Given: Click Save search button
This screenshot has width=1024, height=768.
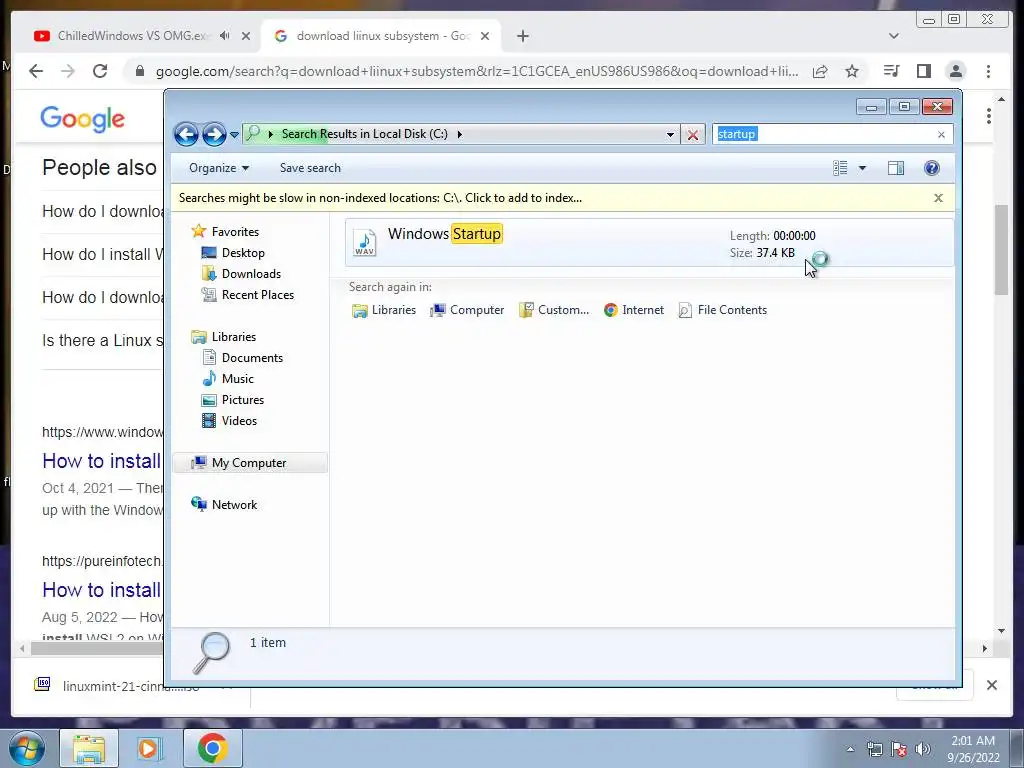Looking at the screenshot, I should coord(310,168).
